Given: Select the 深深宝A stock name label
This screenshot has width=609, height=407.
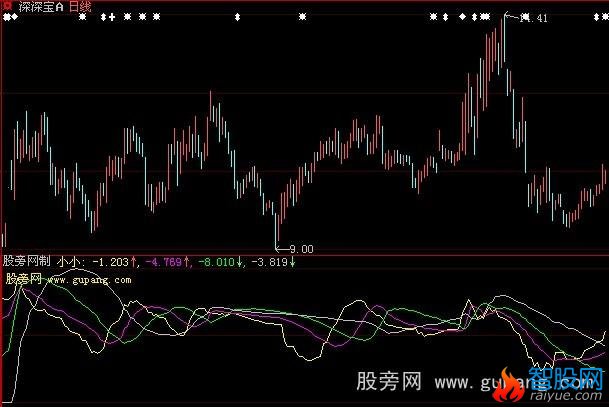Looking at the screenshot, I should point(40,6).
